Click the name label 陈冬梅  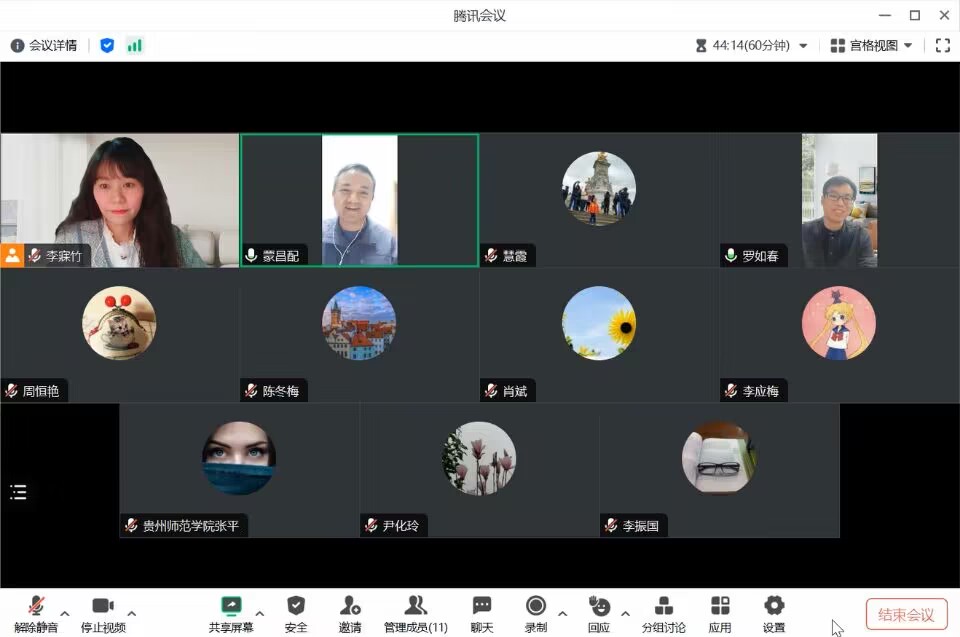tap(281, 391)
